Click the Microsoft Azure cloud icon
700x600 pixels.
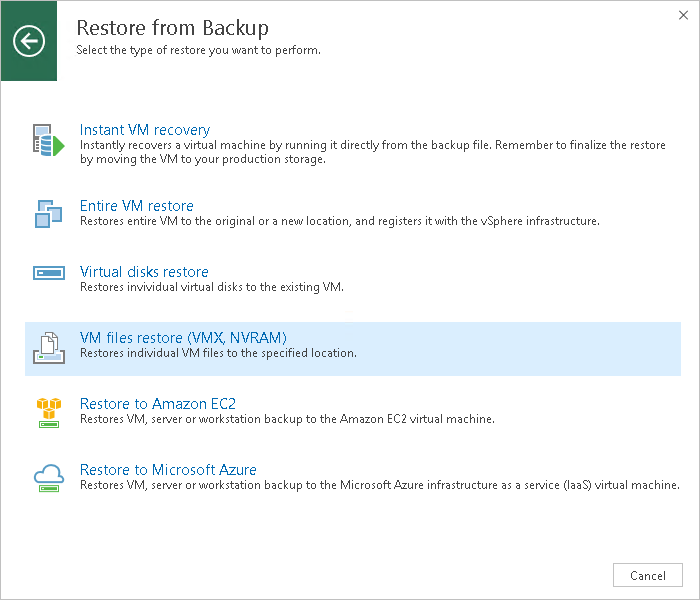point(48,476)
